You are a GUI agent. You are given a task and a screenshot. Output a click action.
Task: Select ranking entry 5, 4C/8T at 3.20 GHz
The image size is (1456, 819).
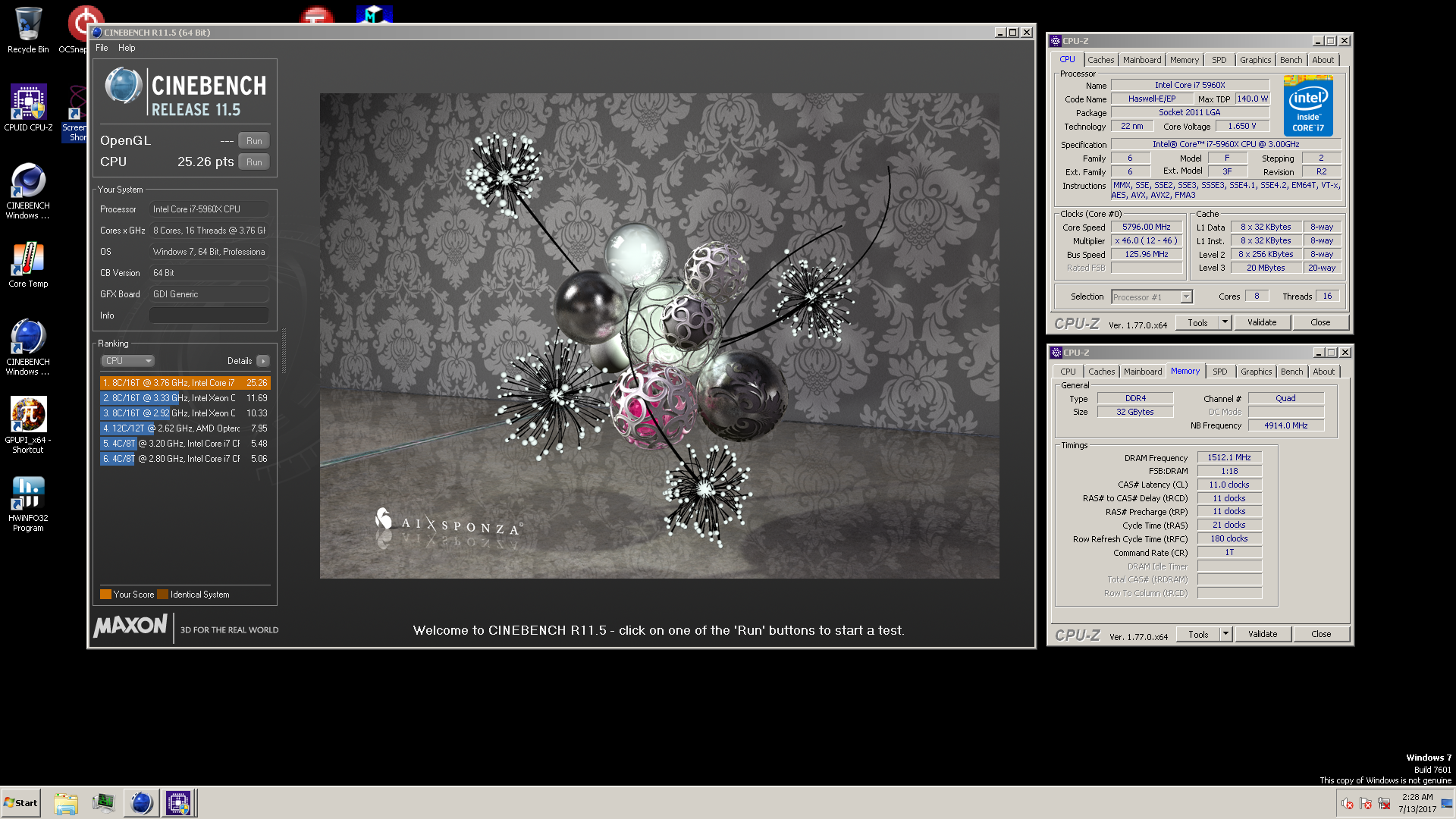pyautogui.click(x=185, y=444)
